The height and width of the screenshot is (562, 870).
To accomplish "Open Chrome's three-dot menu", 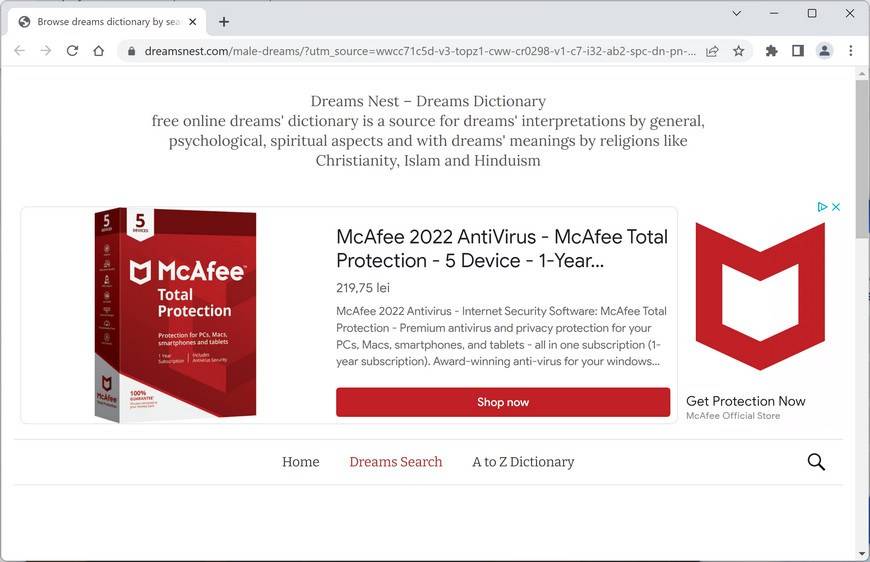I will [851, 51].
